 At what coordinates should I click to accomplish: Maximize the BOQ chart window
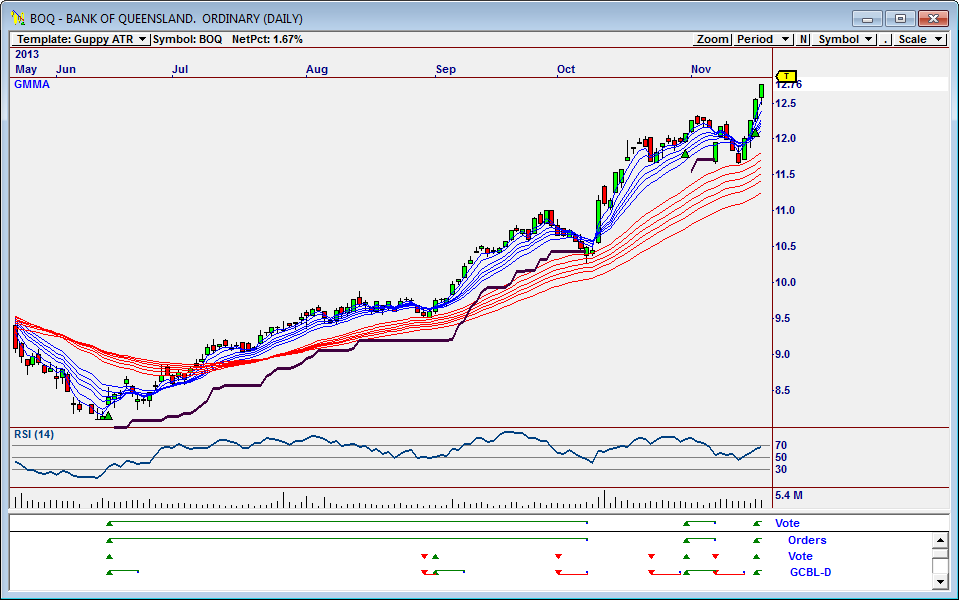tap(900, 19)
